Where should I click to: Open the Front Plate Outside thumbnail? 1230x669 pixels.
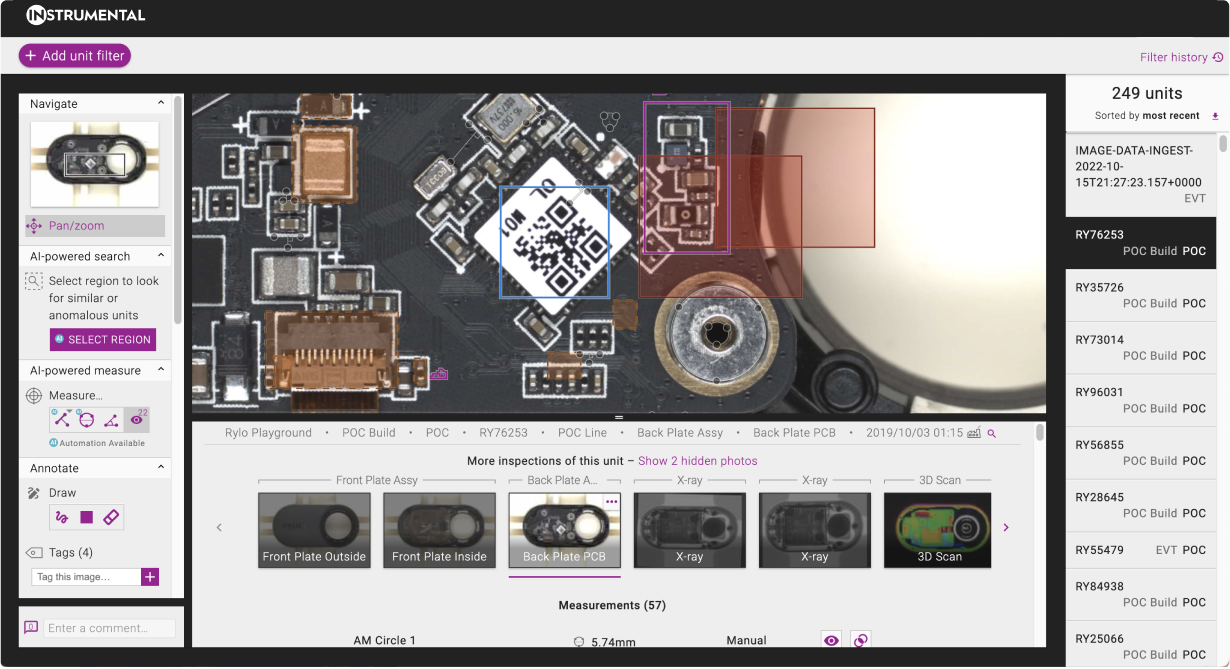(x=314, y=530)
